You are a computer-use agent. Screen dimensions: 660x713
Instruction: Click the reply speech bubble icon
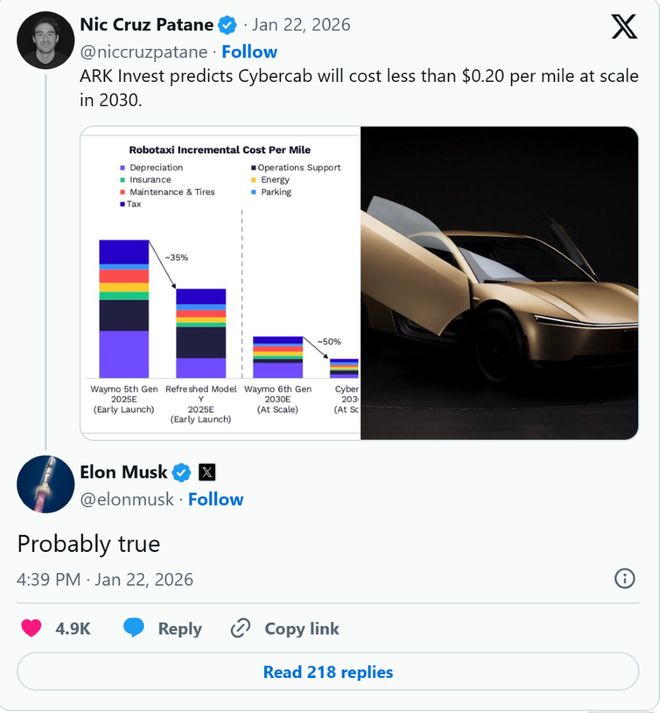(135, 628)
